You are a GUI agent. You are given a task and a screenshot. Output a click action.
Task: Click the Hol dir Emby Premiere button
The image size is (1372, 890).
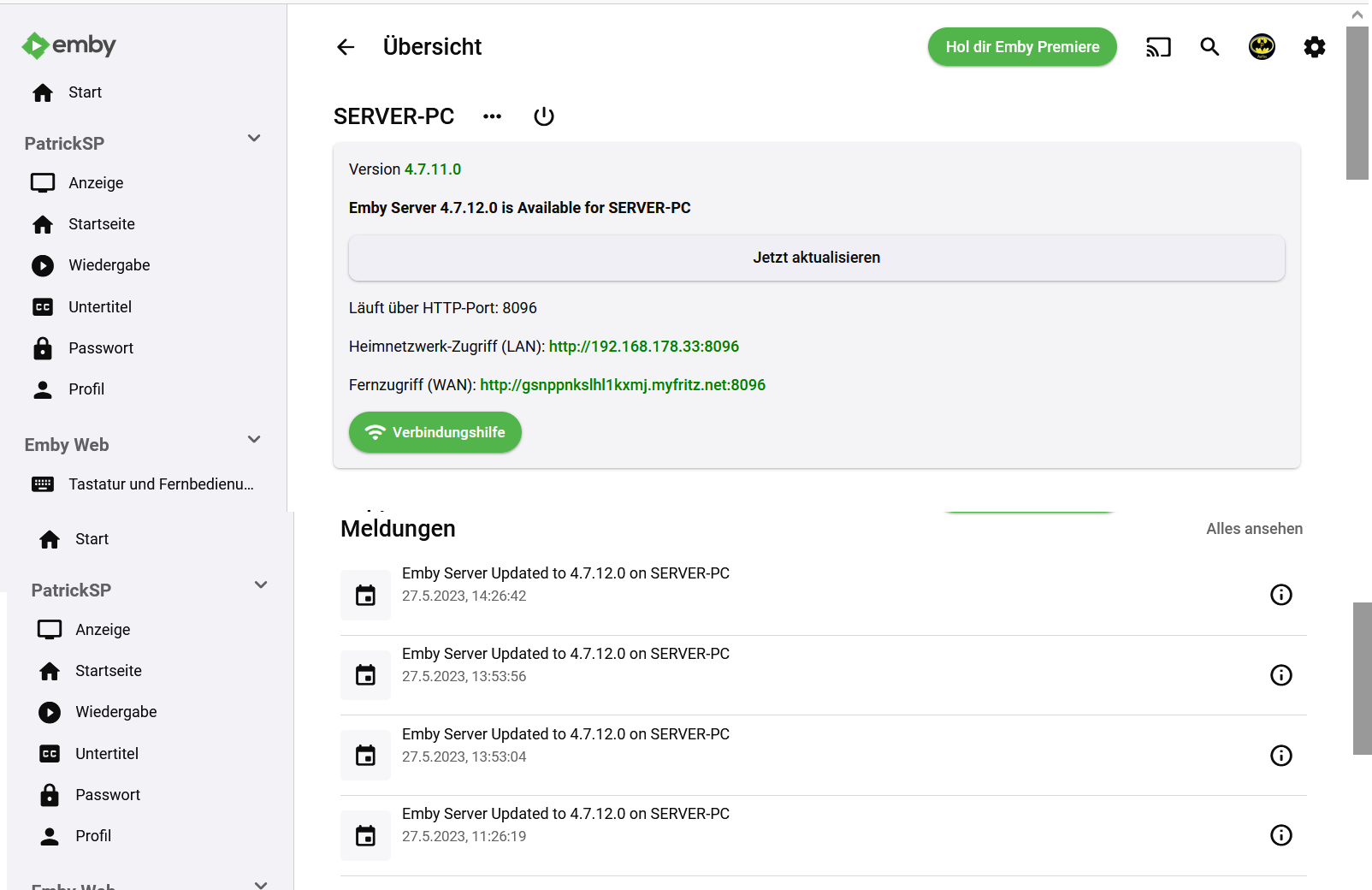(x=1022, y=47)
